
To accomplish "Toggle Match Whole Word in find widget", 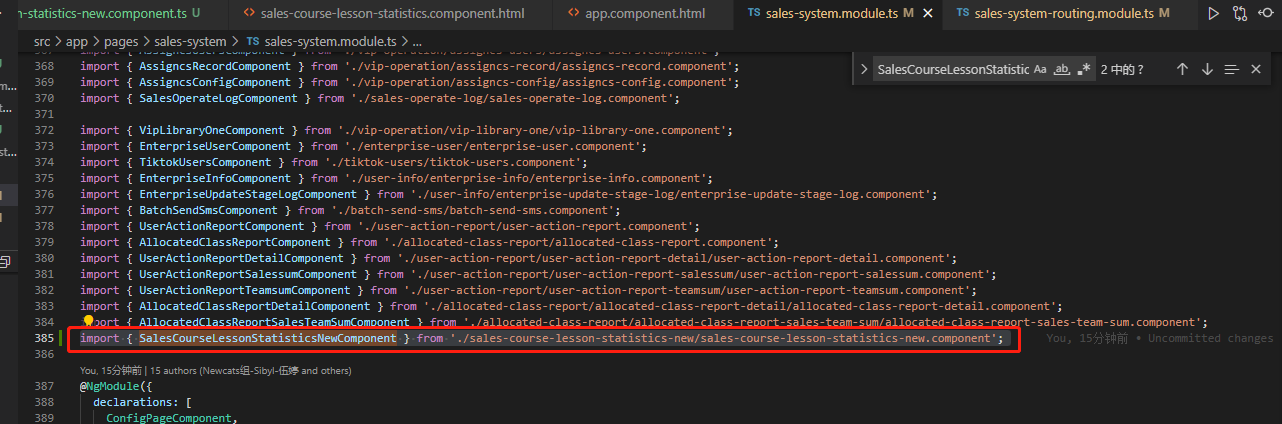I will pos(1062,69).
